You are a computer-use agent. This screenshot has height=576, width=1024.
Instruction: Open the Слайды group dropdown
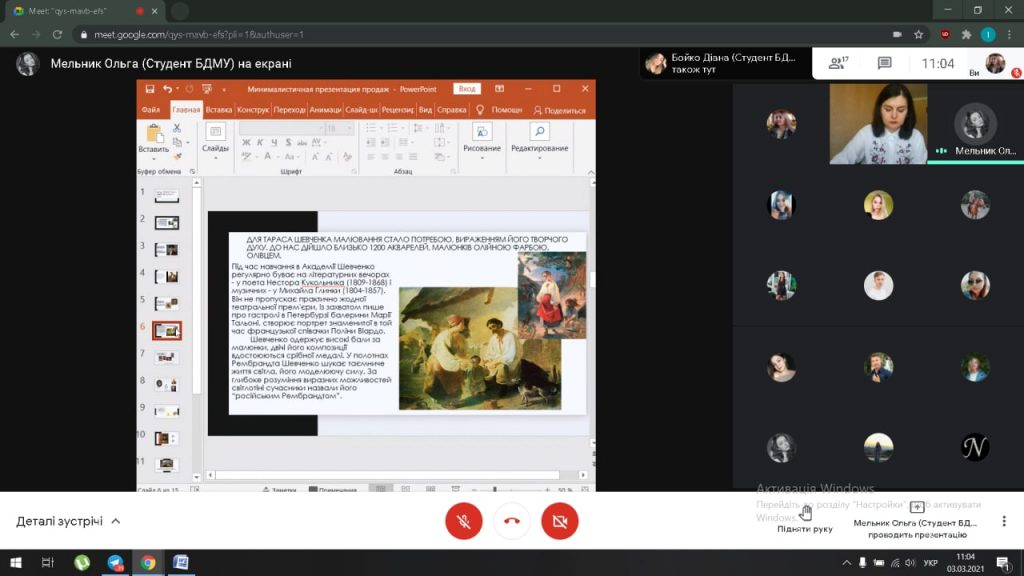[215, 140]
